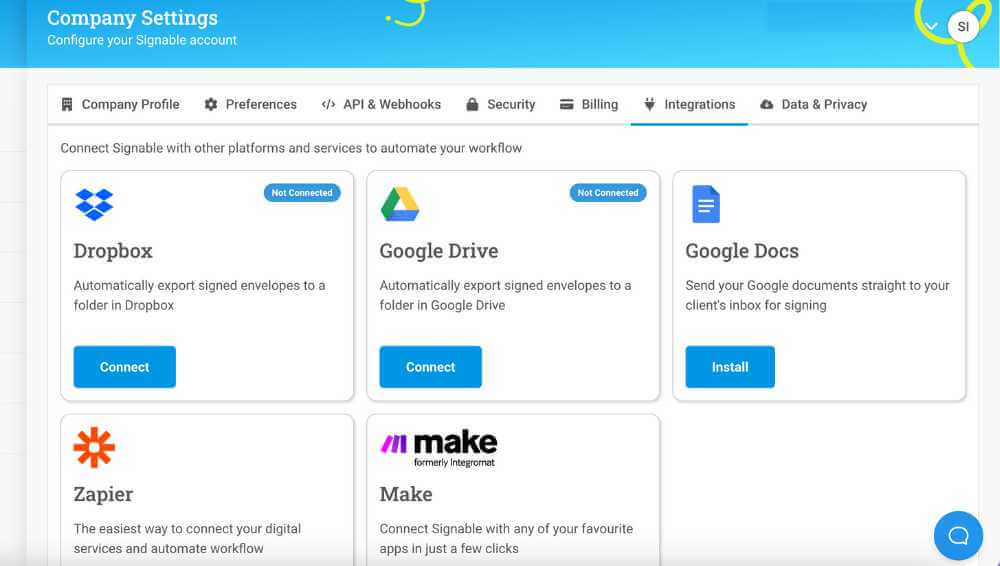Open the Company Profile tab
Viewport: 1000px width, 566px height.
(120, 104)
